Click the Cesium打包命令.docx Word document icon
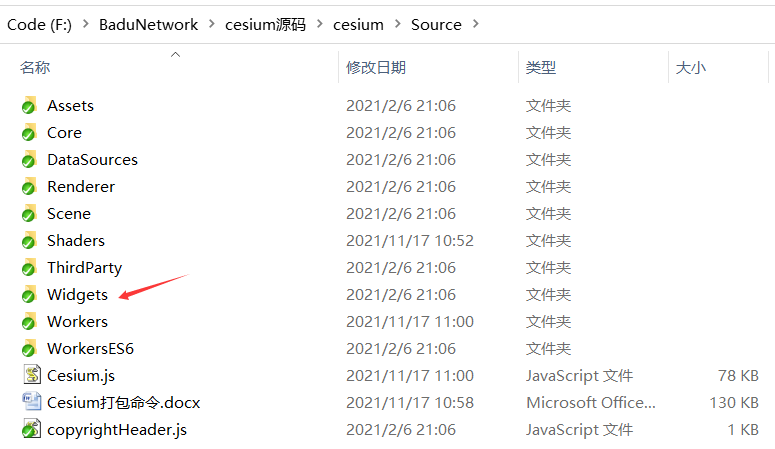 pyautogui.click(x=29, y=402)
